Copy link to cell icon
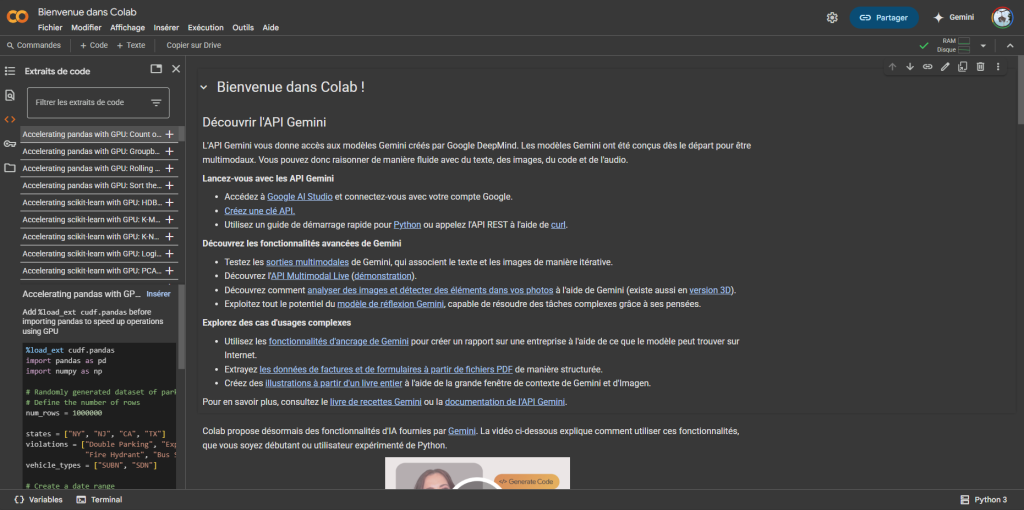 (927, 67)
